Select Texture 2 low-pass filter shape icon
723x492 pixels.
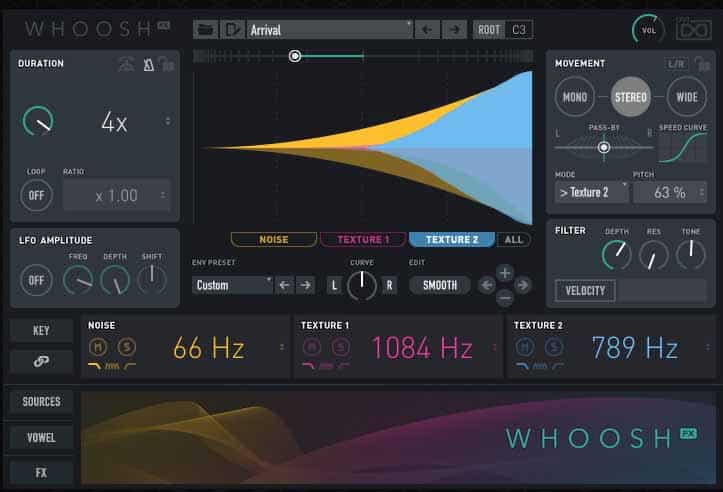(x=522, y=367)
